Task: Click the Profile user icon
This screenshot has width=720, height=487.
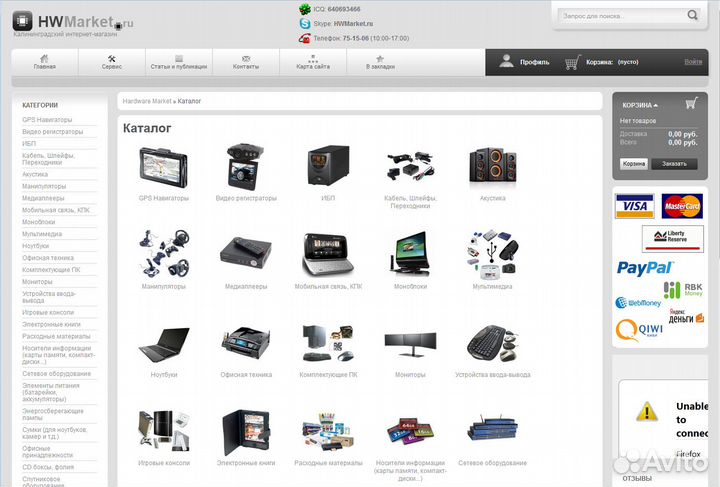Action: tap(506, 62)
